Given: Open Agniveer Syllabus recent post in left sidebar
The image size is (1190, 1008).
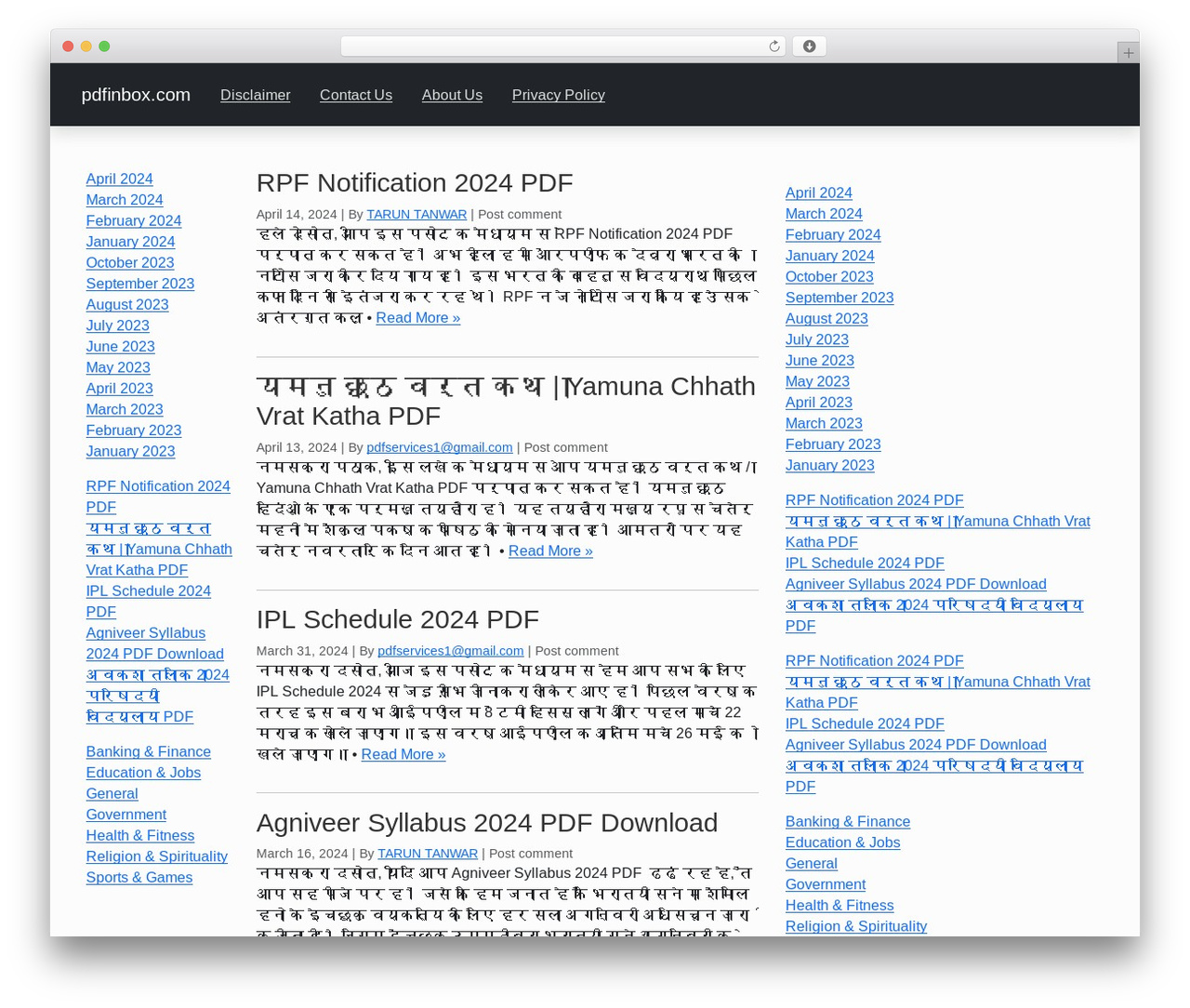Looking at the screenshot, I should click(x=155, y=643).
